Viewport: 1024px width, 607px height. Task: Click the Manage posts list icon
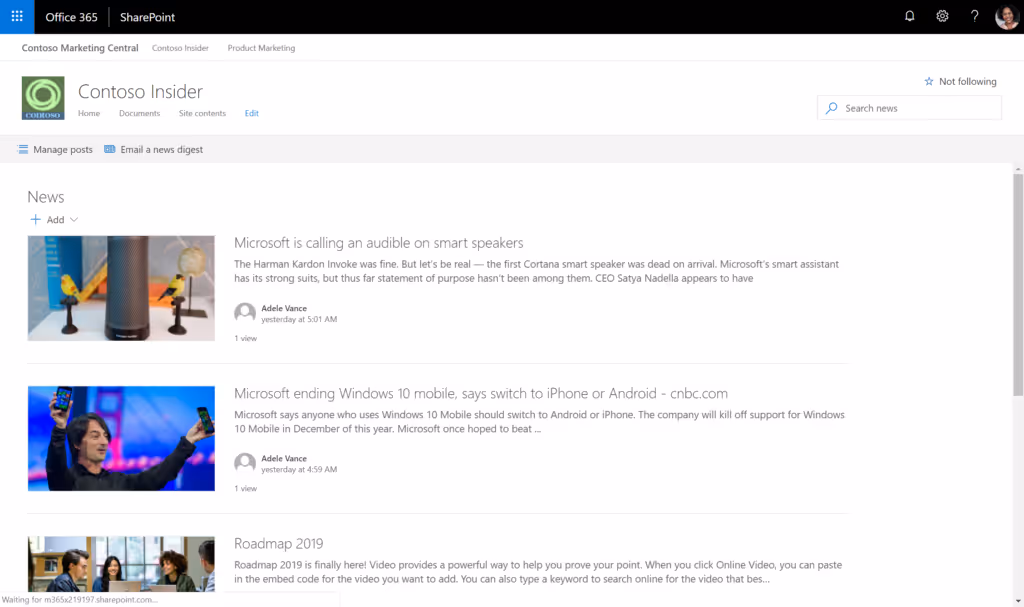(x=23, y=150)
